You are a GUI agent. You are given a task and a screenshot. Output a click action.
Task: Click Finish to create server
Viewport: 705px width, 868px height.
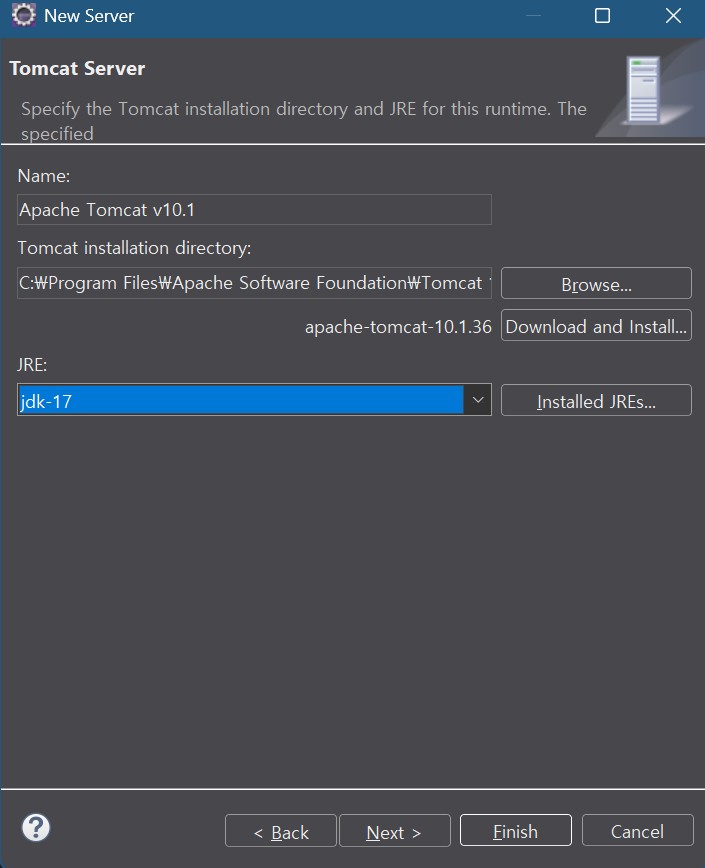(x=516, y=830)
